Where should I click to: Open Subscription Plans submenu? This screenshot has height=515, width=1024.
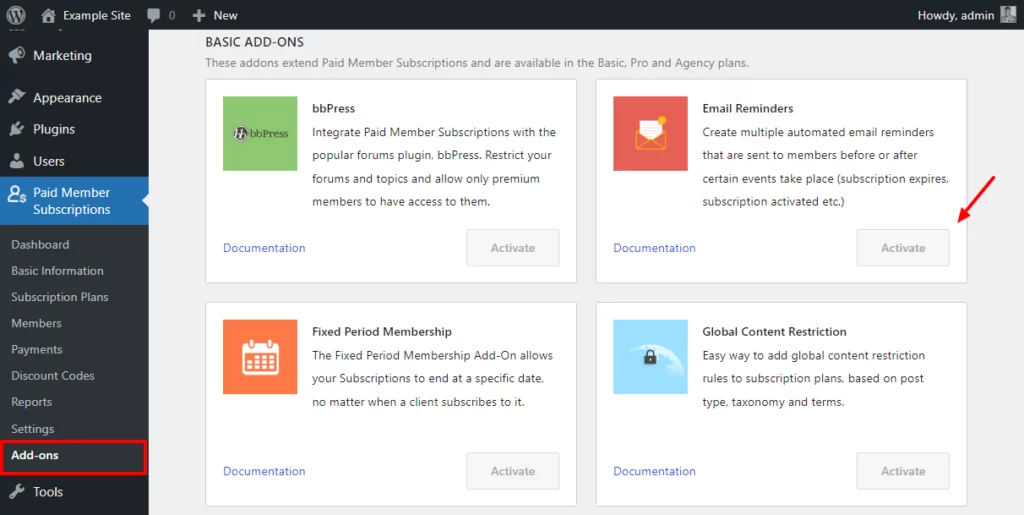coord(59,297)
